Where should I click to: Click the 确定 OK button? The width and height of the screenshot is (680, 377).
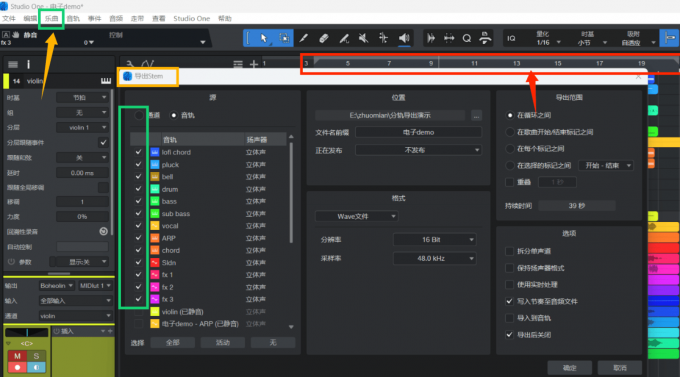pyautogui.click(x=569, y=368)
